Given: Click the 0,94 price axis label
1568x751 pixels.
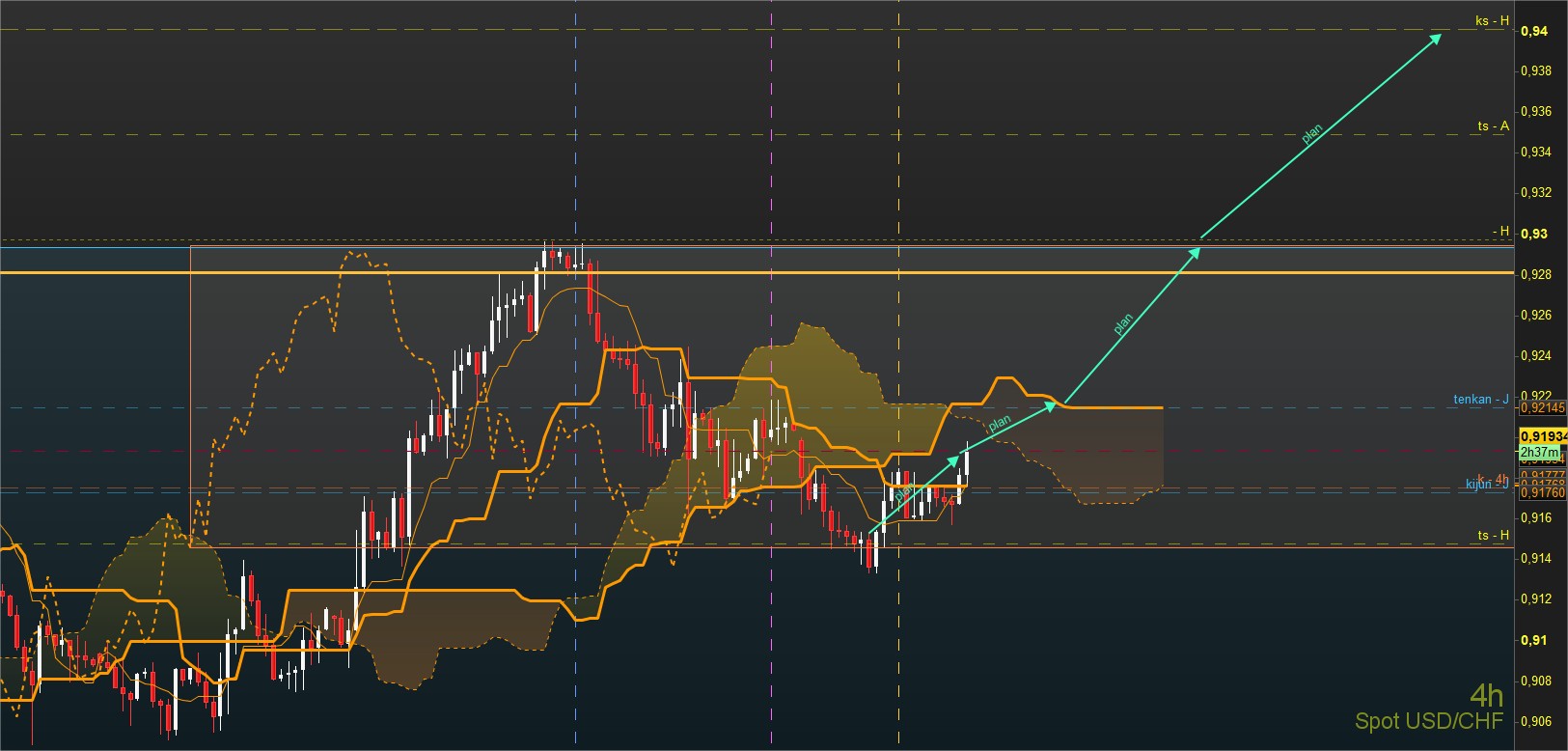Looking at the screenshot, I should 1534,31.
